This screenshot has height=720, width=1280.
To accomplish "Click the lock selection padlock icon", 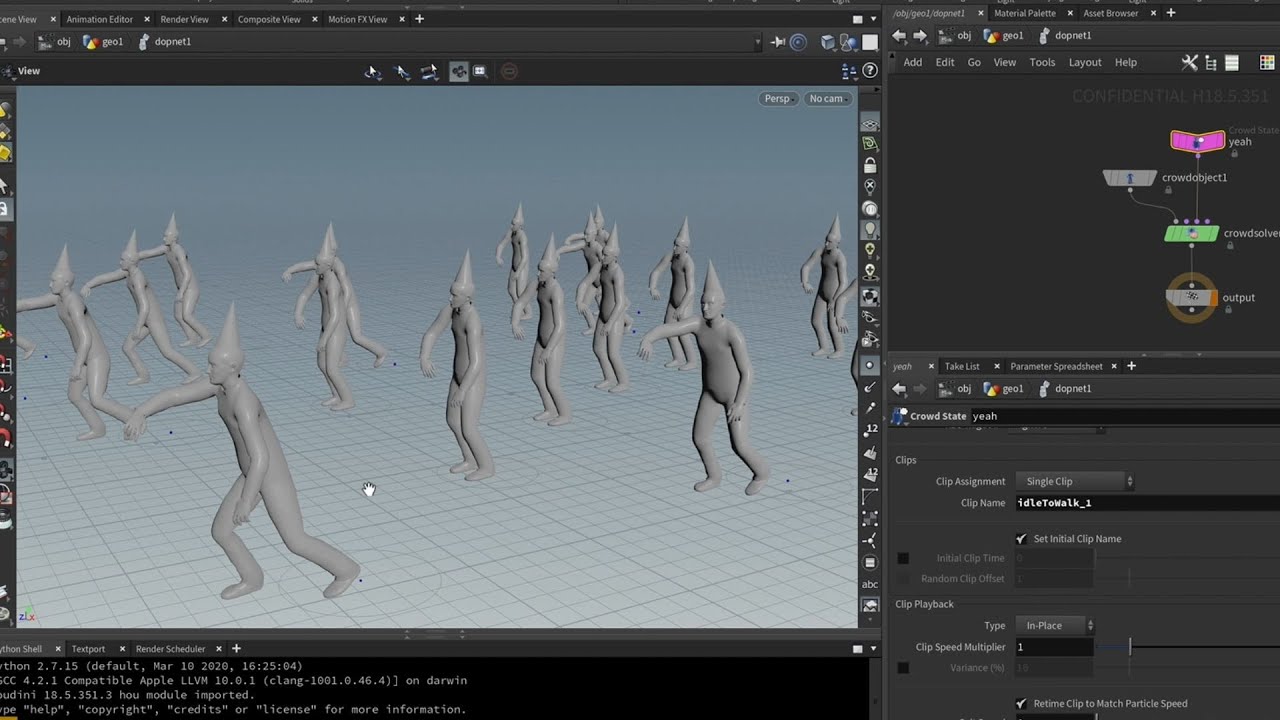I will tap(870, 165).
